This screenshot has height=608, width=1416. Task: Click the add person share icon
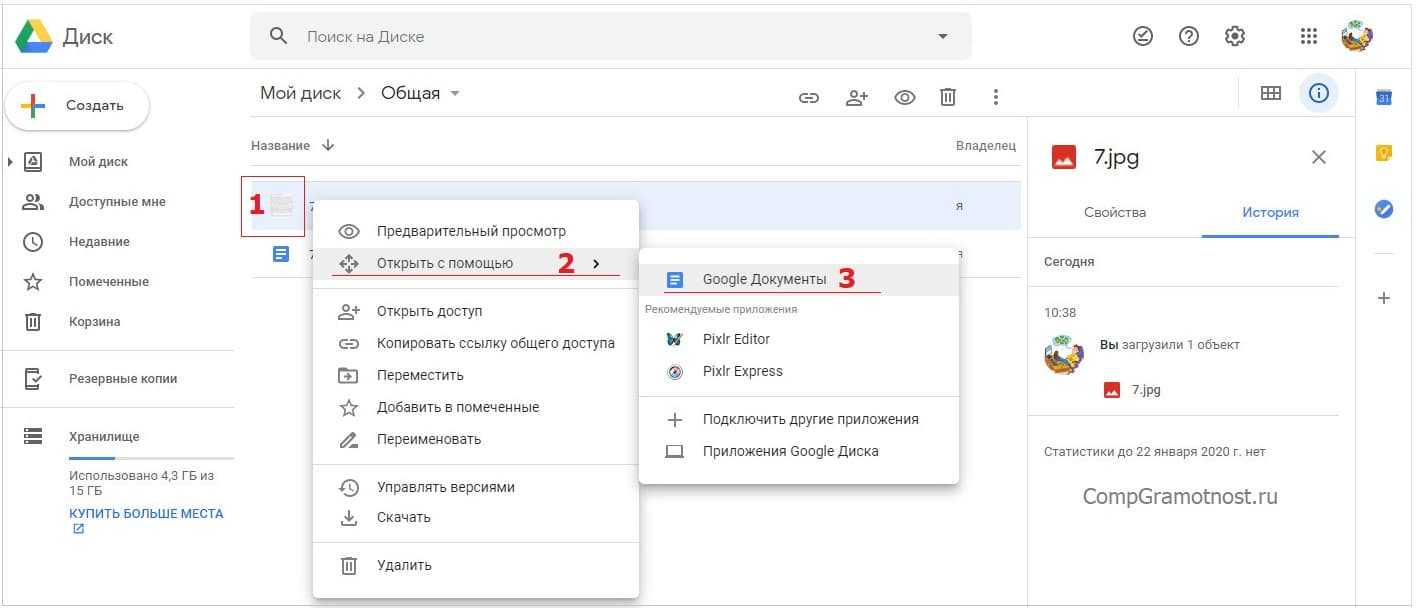[857, 97]
